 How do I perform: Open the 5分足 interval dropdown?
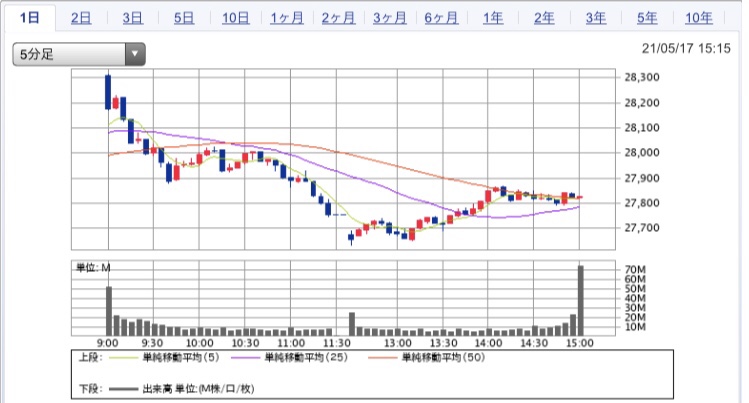coord(79,54)
